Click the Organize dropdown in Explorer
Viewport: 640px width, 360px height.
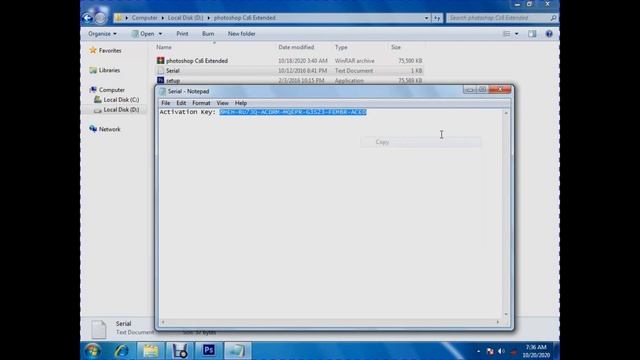(x=102, y=34)
